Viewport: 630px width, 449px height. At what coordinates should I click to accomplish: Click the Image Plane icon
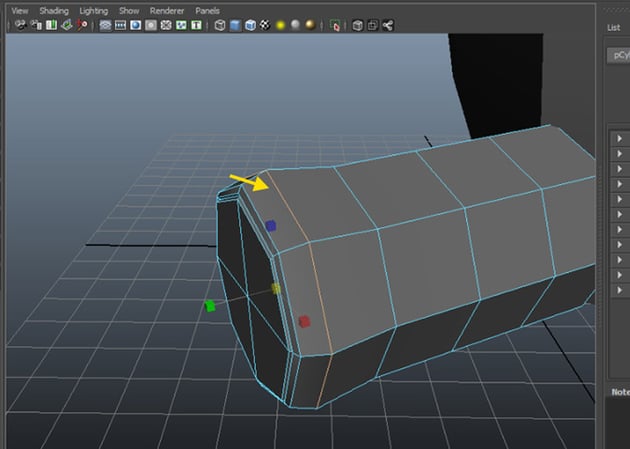pyautogui.click(x=67, y=25)
